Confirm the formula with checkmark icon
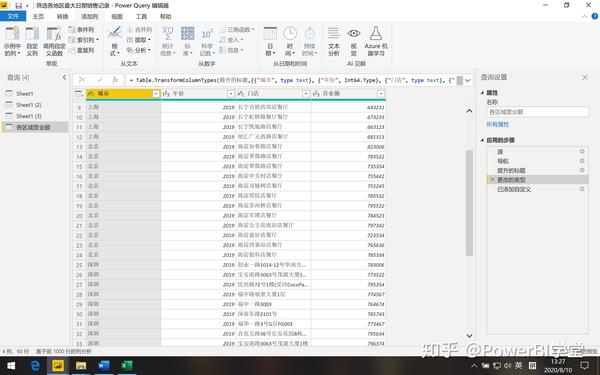The height and width of the screenshot is (375, 600). 99,80
